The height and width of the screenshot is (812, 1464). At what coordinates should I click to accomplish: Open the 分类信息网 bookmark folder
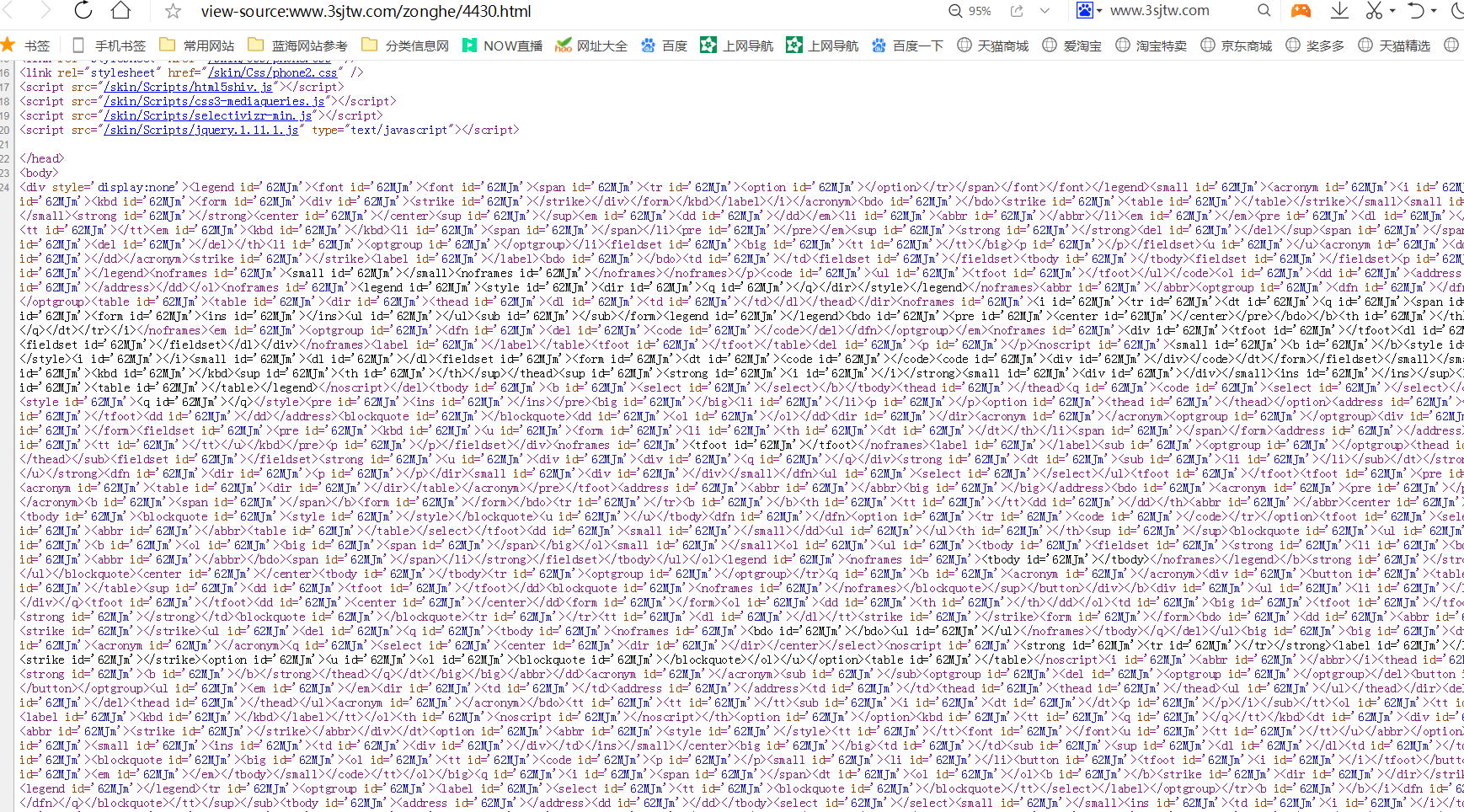405,45
